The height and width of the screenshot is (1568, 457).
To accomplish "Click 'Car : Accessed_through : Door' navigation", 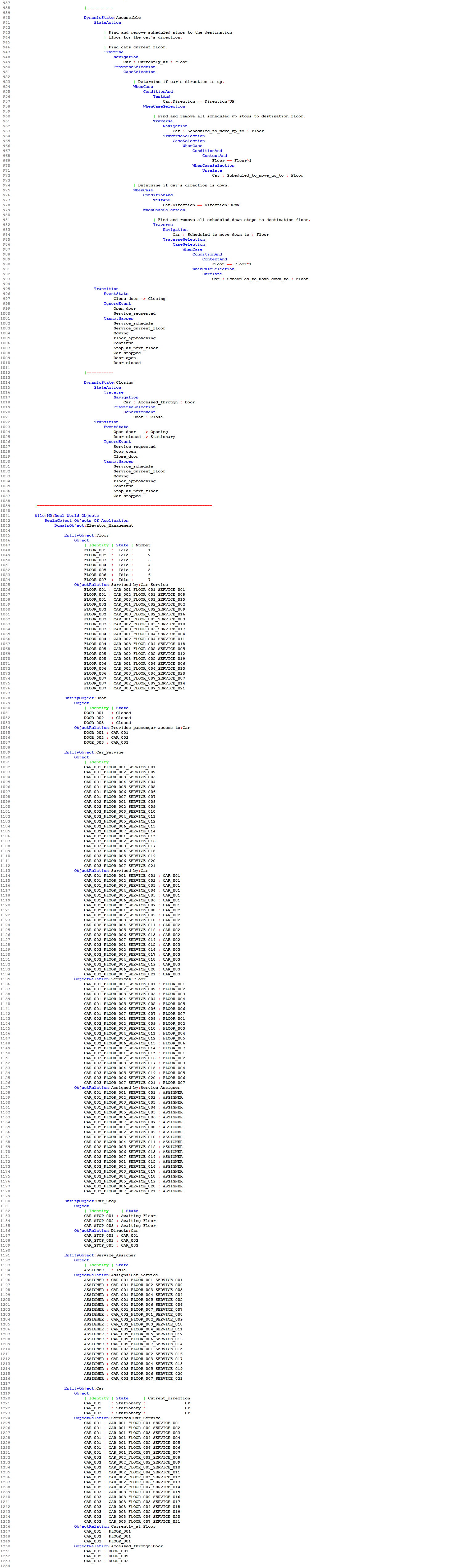I will coord(159,402).
